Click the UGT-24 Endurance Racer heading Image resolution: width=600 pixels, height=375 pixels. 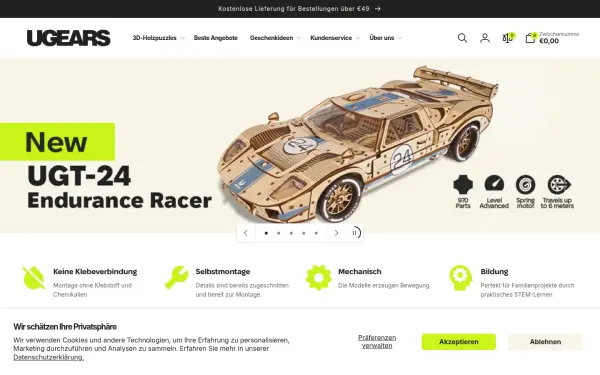(119, 187)
